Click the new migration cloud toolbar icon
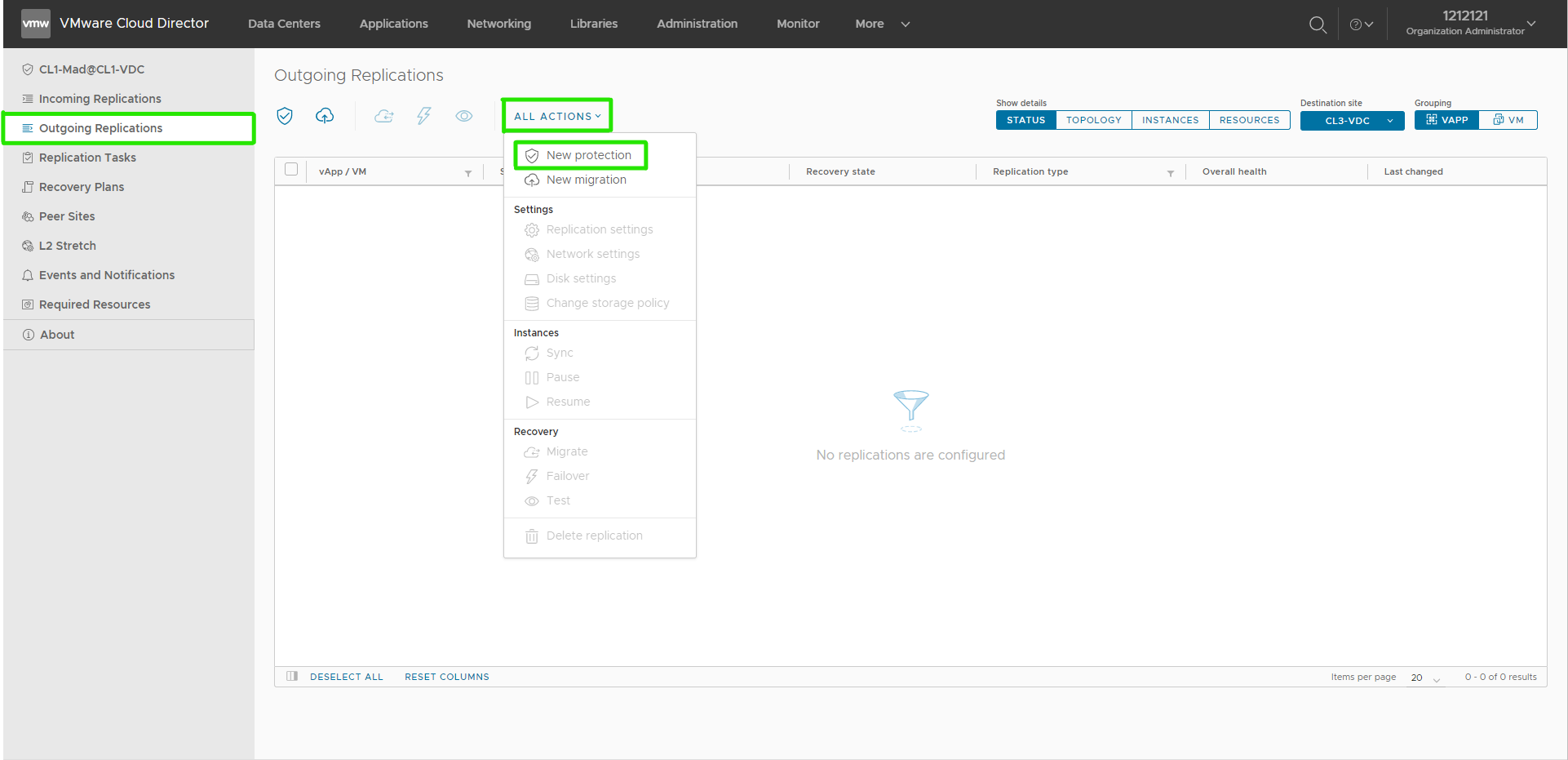Image resolution: width=1568 pixels, height=760 pixels. (x=325, y=116)
